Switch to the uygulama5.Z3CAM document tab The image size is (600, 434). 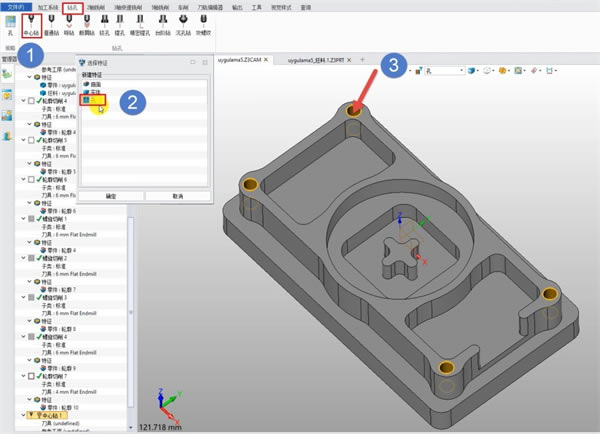[x=240, y=60]
